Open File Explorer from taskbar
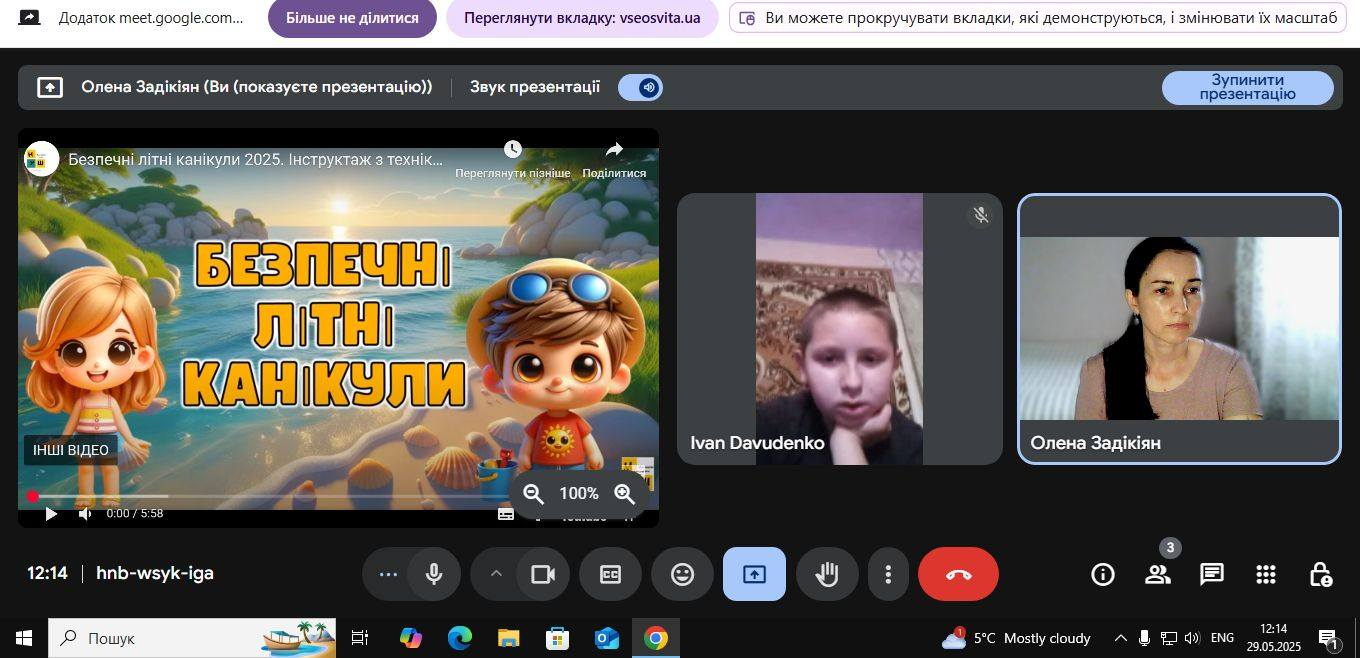Image resolution: width=1360 pixels, height=658 pixels. coord(508,638)
